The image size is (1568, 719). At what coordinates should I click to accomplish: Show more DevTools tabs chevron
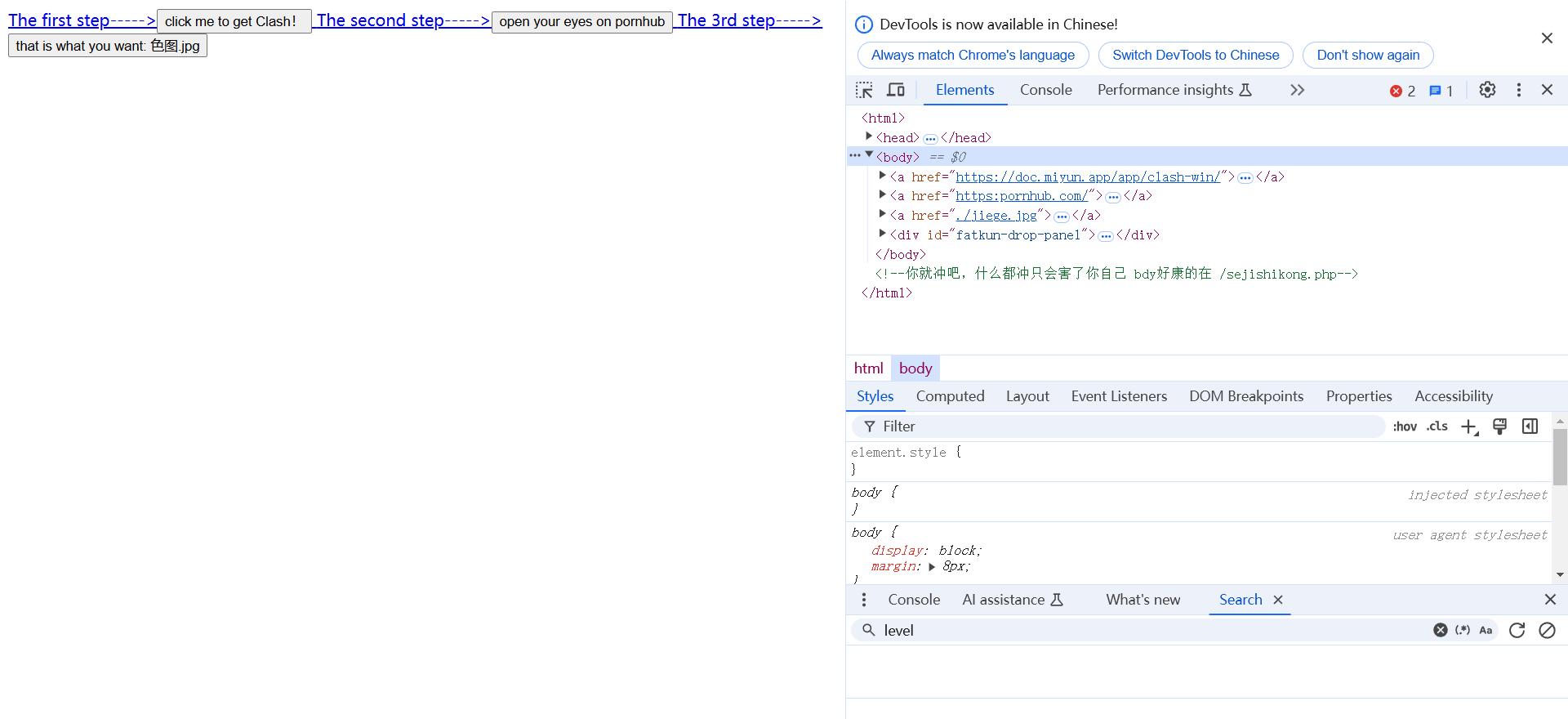click(1297, 90)
